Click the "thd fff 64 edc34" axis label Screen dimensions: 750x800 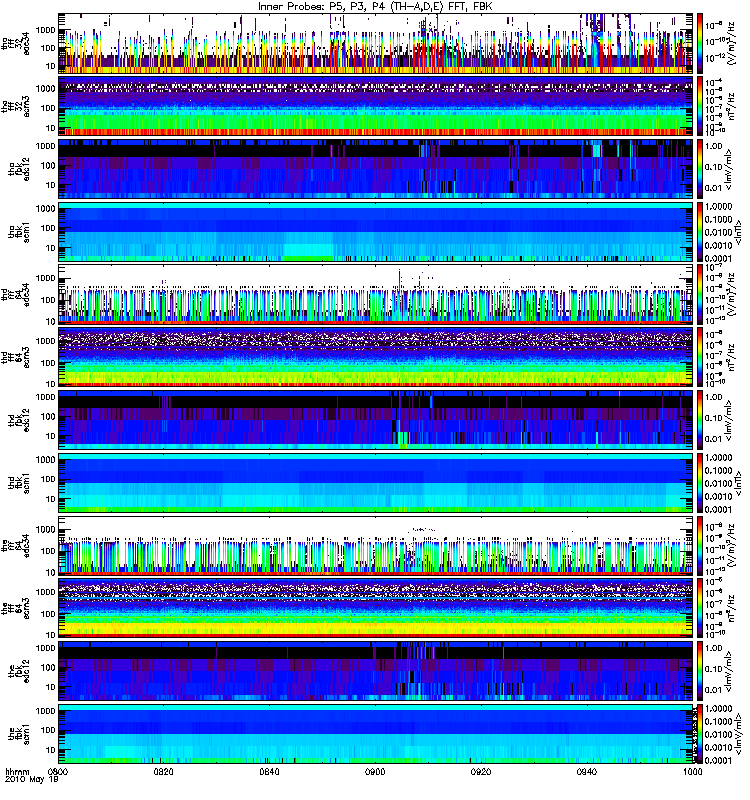click(x=15, y=295)
